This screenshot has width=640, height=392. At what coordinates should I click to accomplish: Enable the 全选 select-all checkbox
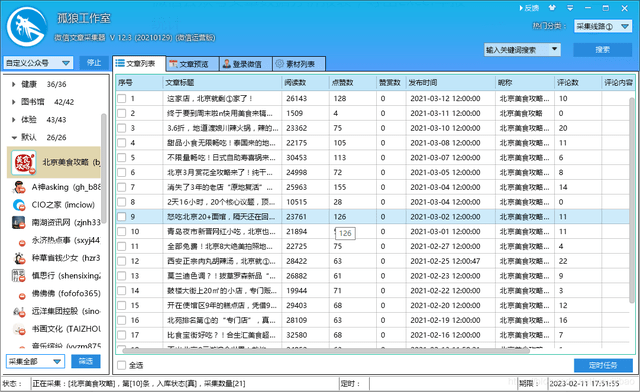coord(121,365)
